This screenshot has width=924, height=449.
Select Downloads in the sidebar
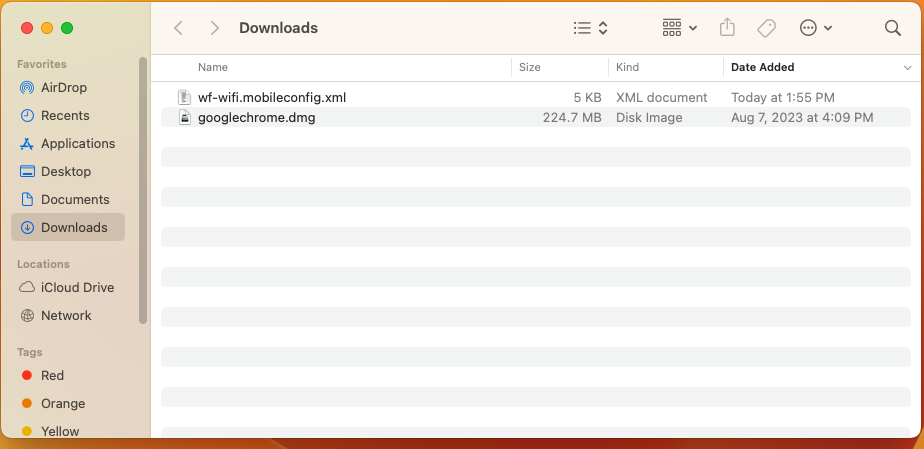[x=68, y=227]
